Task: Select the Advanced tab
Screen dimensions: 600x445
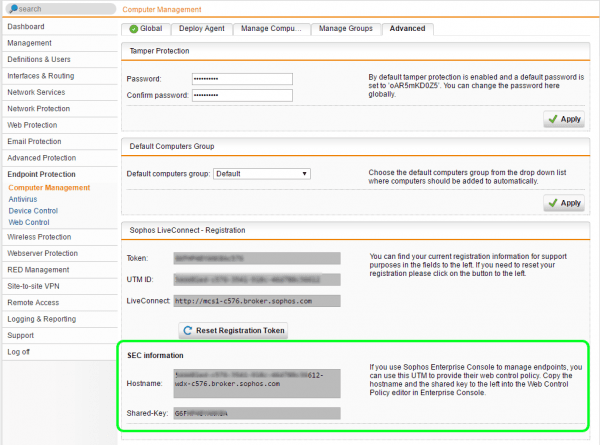Action: click(x=408, y=29)
